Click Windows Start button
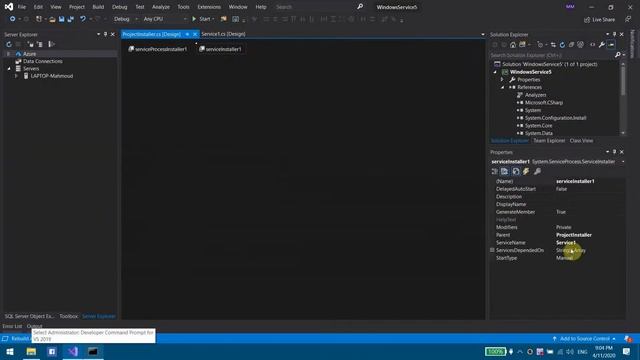Screen dimensions: 640x360 (10, 351)
